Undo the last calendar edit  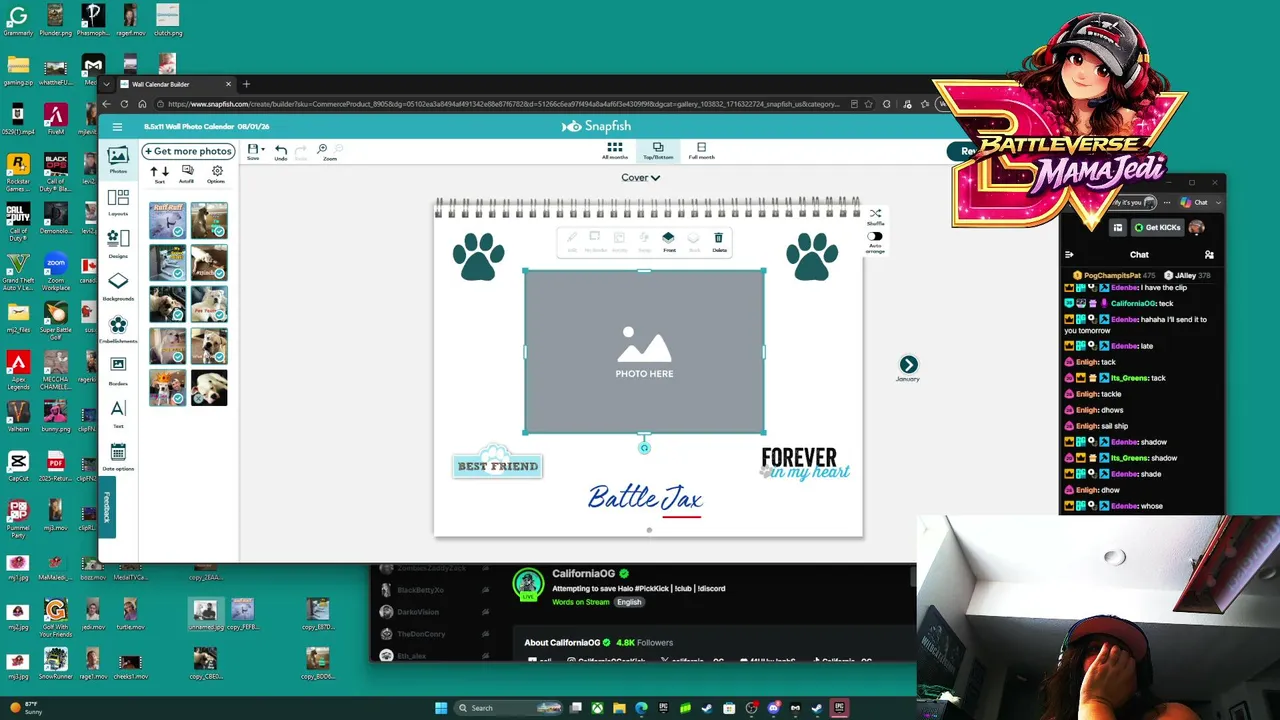(281, 152)
